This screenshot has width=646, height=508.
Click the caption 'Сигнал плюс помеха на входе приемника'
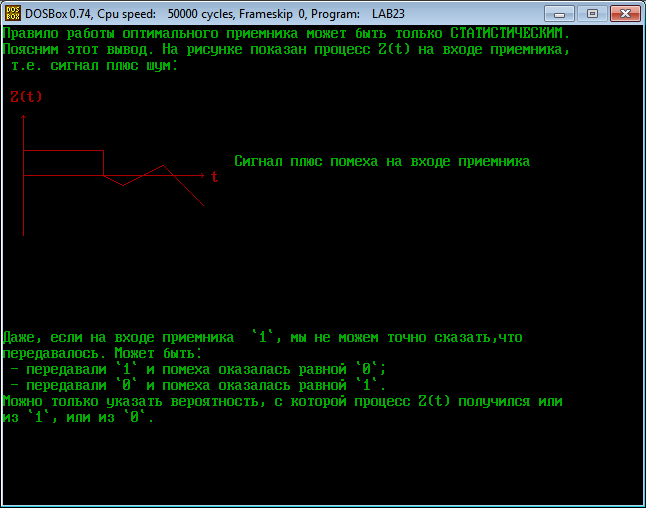tap(382, 161)
